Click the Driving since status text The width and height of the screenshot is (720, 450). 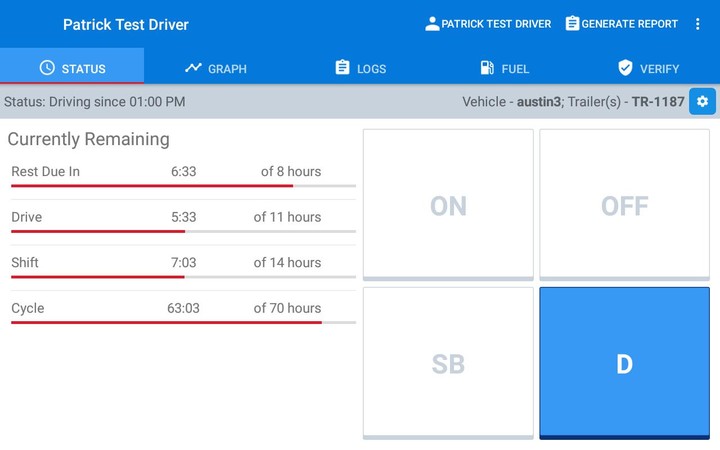click(95, 101)
